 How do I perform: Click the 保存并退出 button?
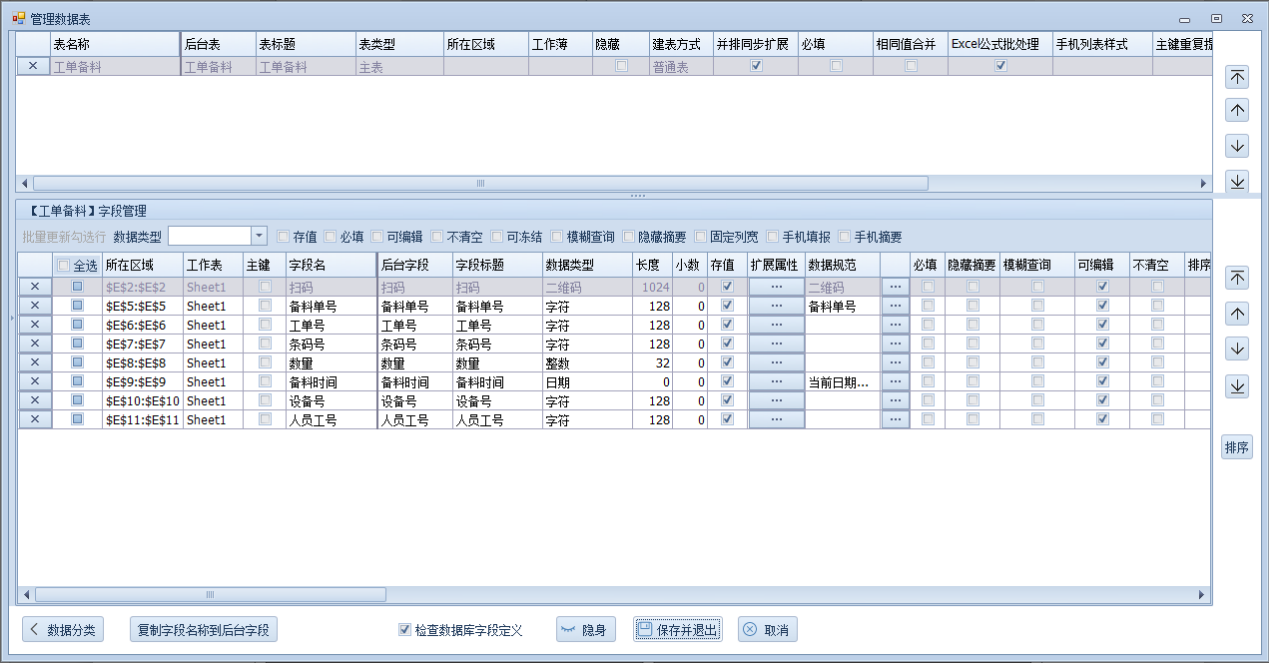(677, 630)
